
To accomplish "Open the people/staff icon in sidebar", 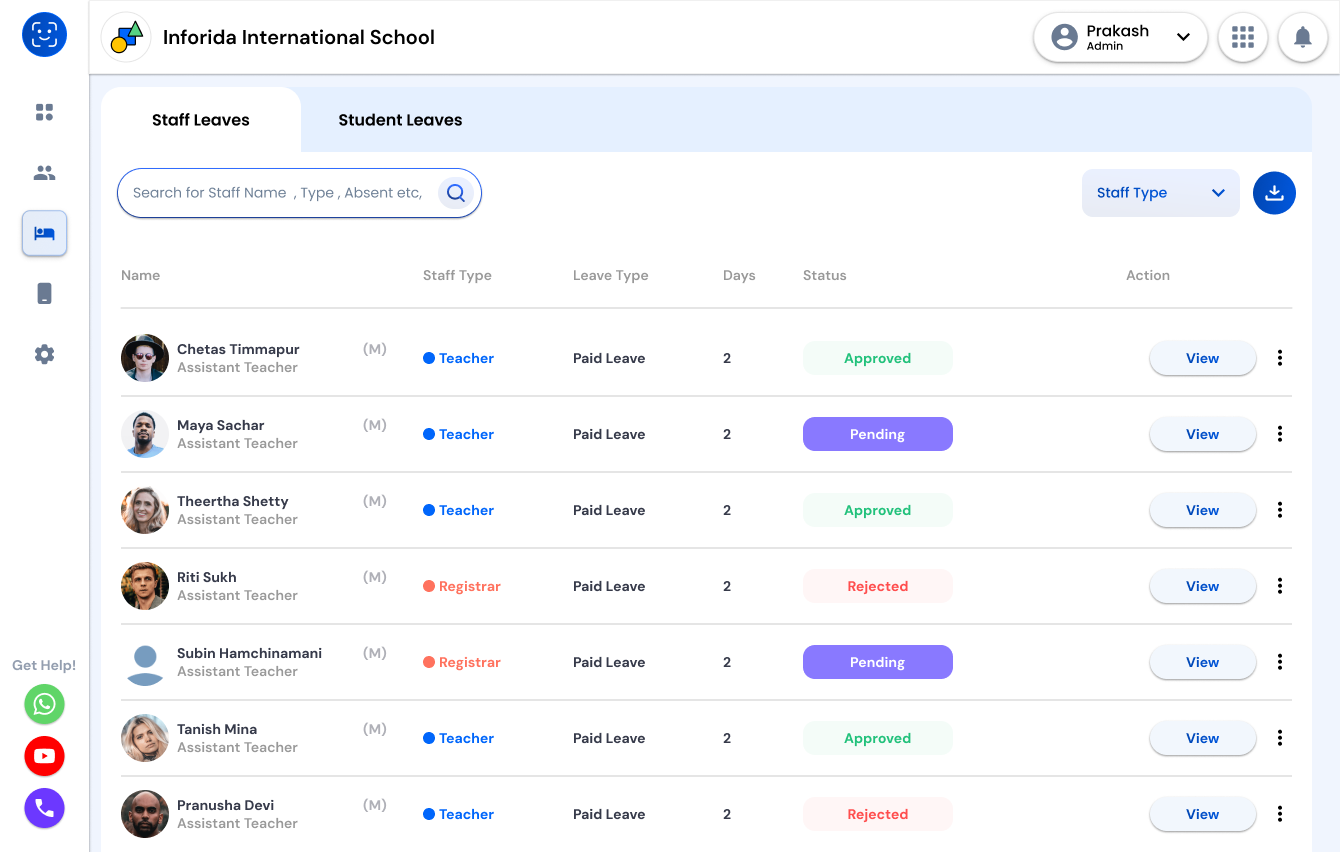I will pos(44,173).
